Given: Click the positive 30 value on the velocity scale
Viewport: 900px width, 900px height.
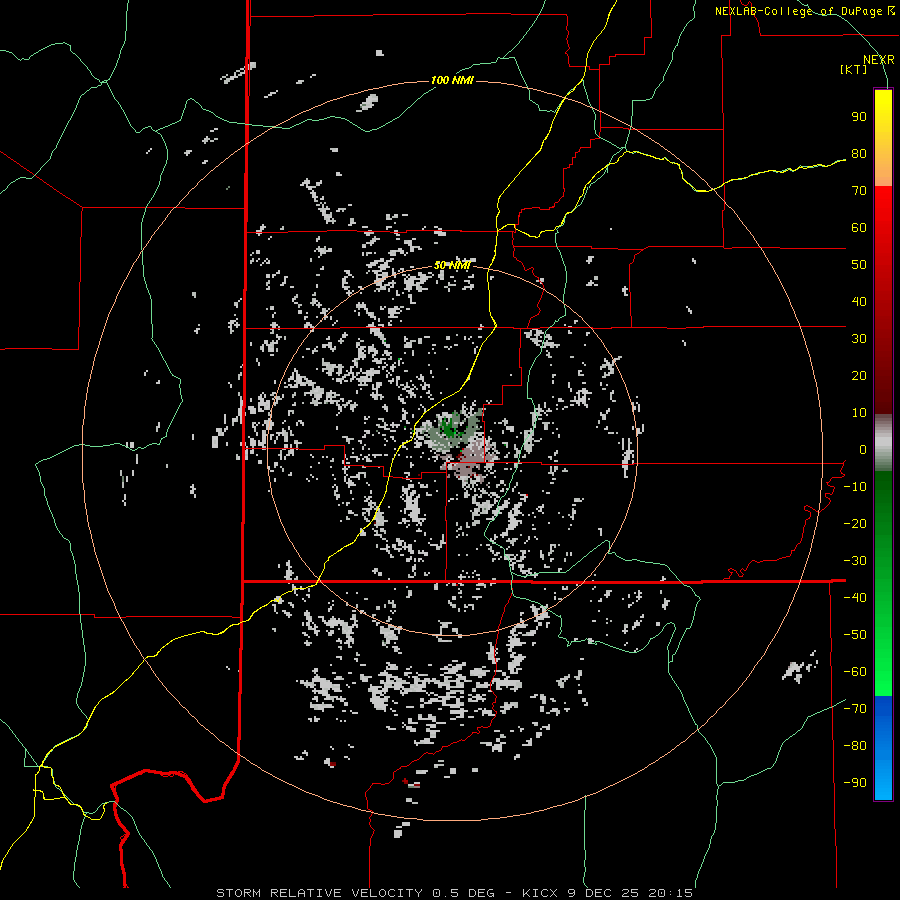Looking at the screenshot, I should [x=859, y=339].
